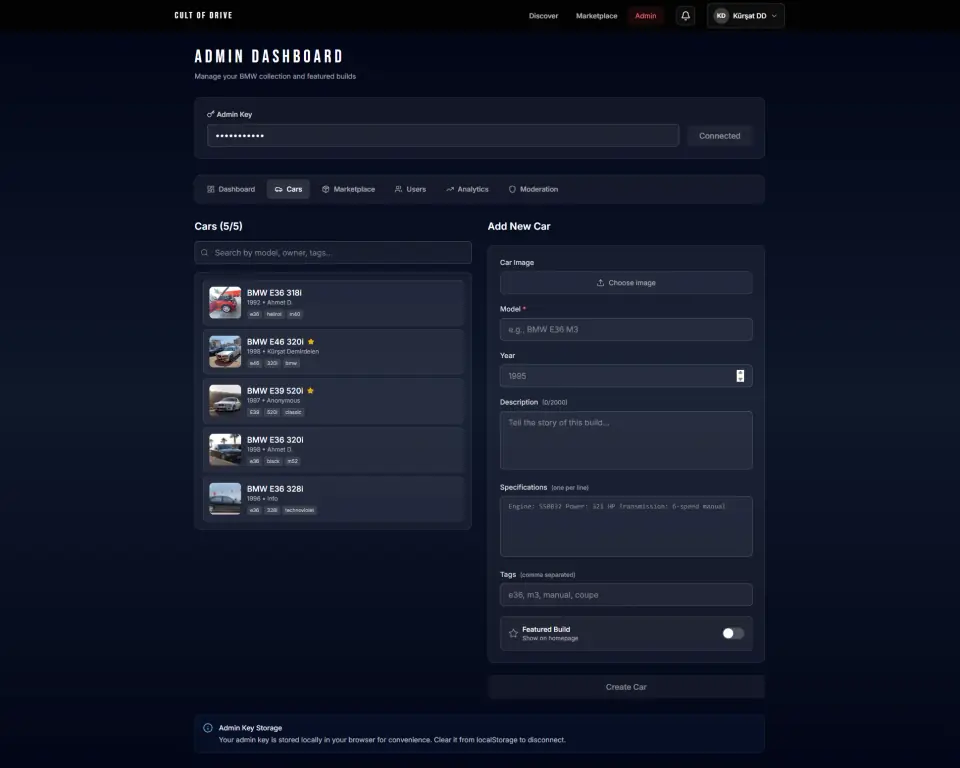
Task: Open the Moderation tab
Action: 533,189
